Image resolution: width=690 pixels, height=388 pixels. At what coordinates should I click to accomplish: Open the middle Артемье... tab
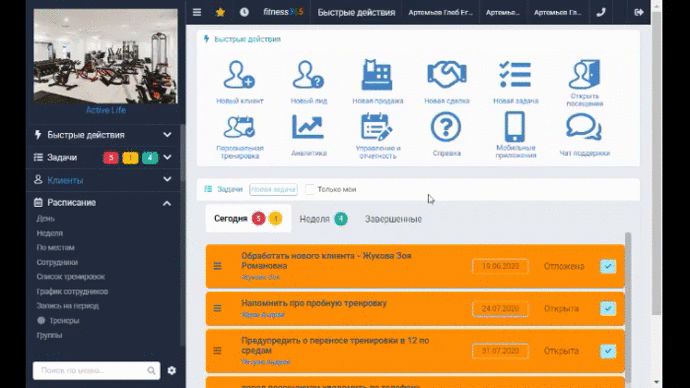pos(503,12)
